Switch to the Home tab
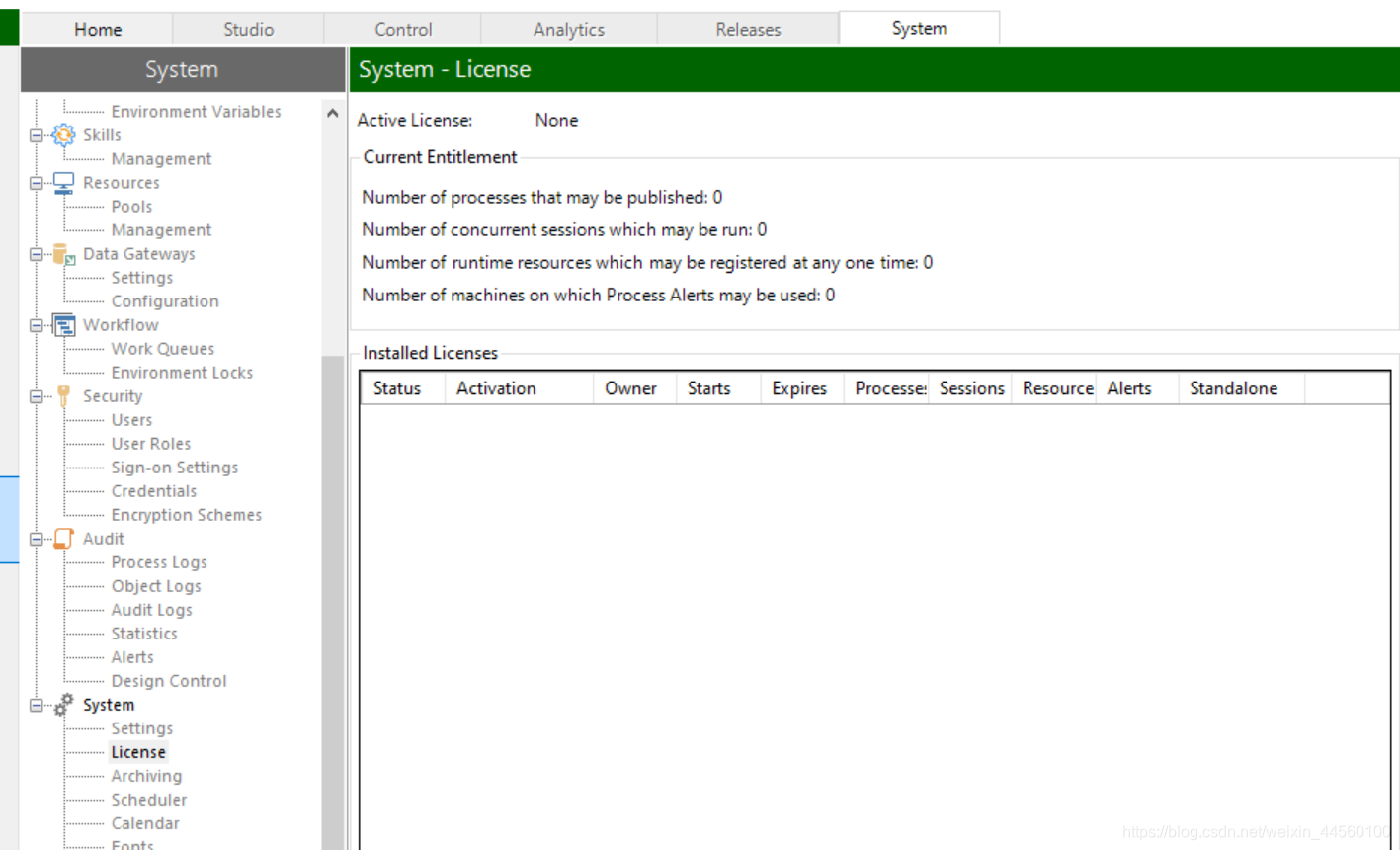Viewport: 1400px width, 850px height. [x=98, y=29]
